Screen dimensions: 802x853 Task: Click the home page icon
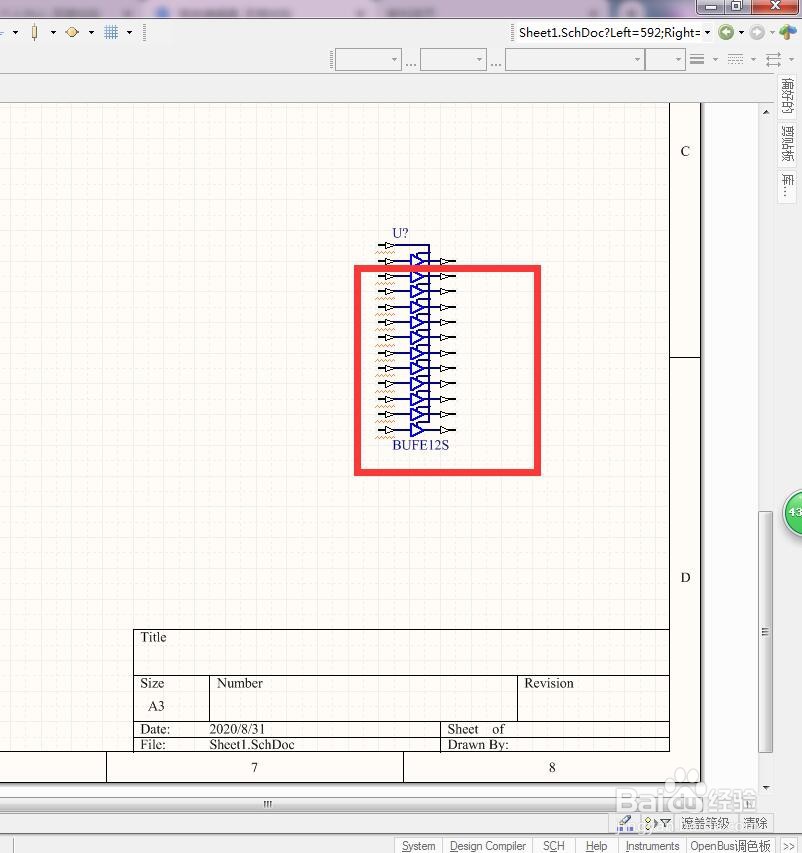pos(788,33)
